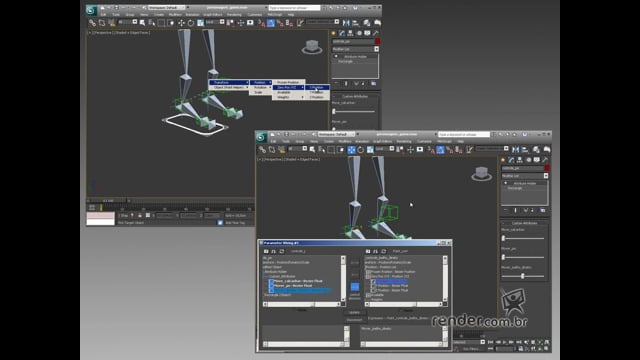This screenshot has width=640, height=360.
Task: Click the ViewCube above the Parameter Wiring dialog
Action: (x=482, y=173)
